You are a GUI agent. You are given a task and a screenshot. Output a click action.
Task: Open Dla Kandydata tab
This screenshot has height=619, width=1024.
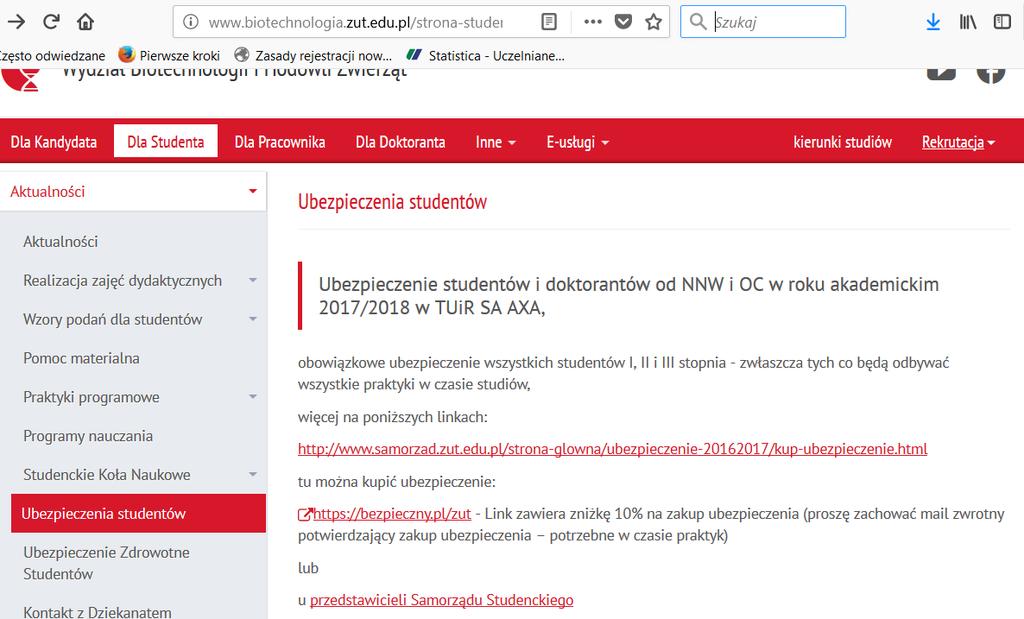click(x=54, y=142)
